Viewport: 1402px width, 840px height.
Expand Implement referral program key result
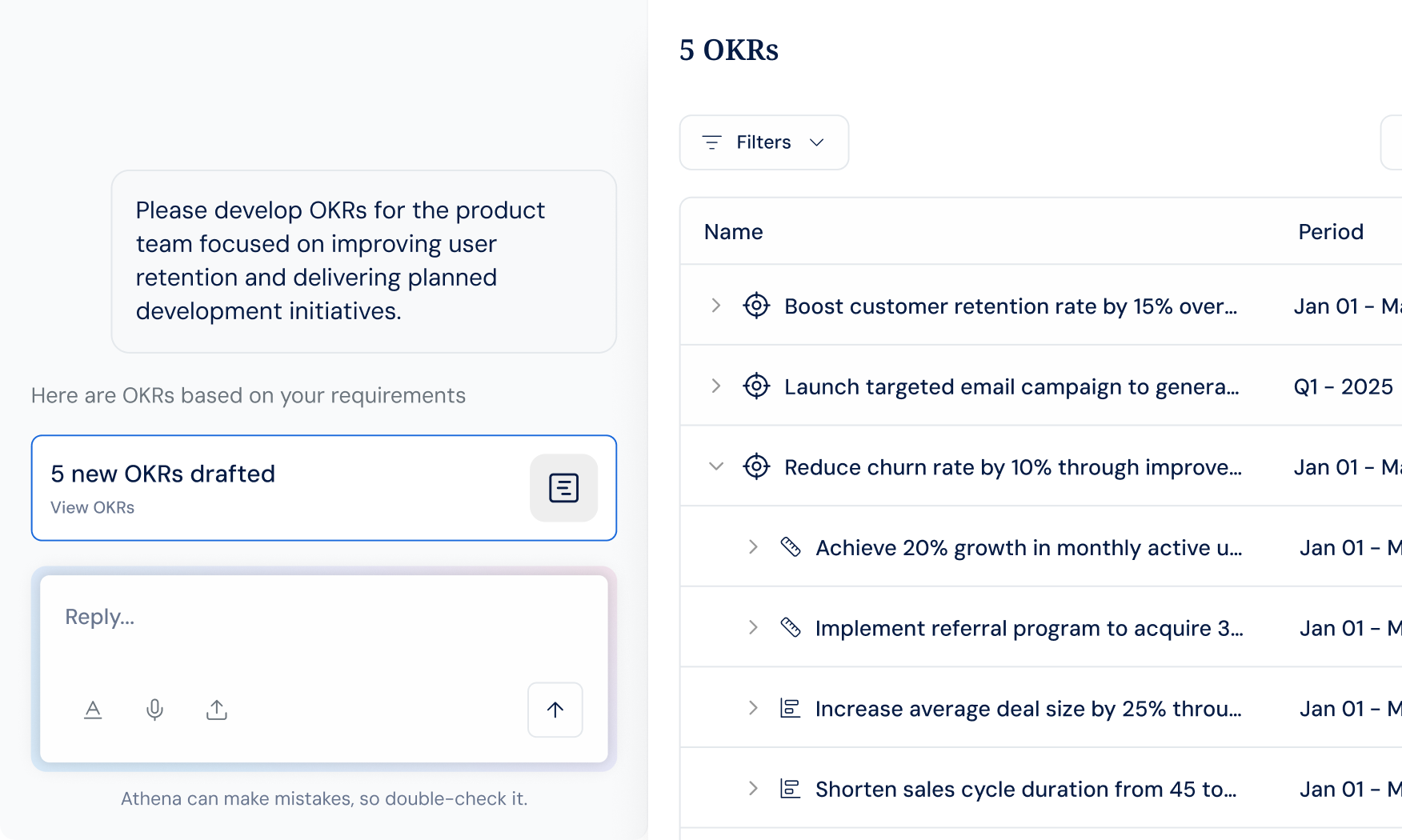pos(753,628)
